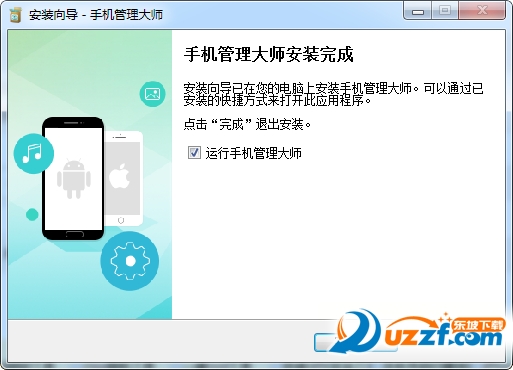Click the music note circle icon

pos(34,153)
